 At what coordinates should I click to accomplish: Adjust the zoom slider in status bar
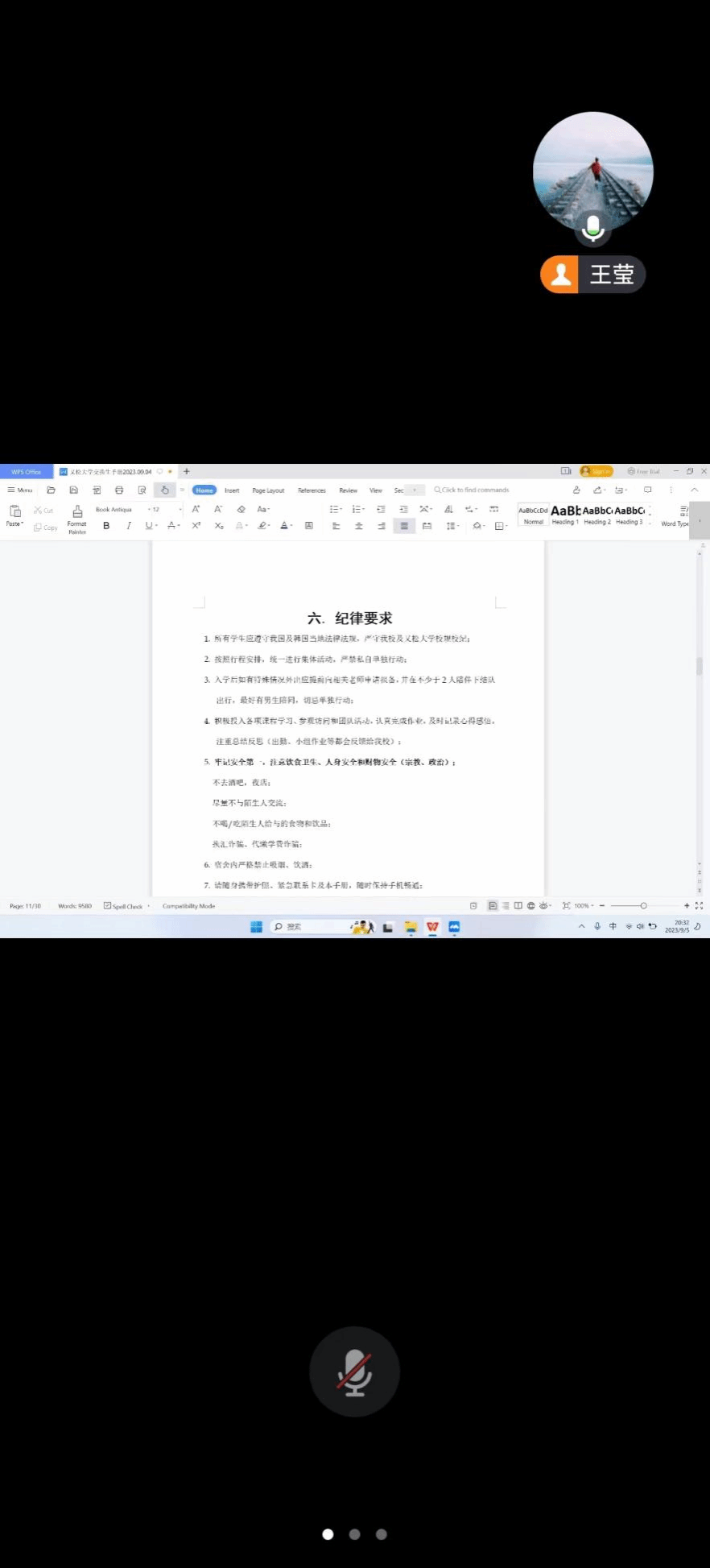coord(643,906)
